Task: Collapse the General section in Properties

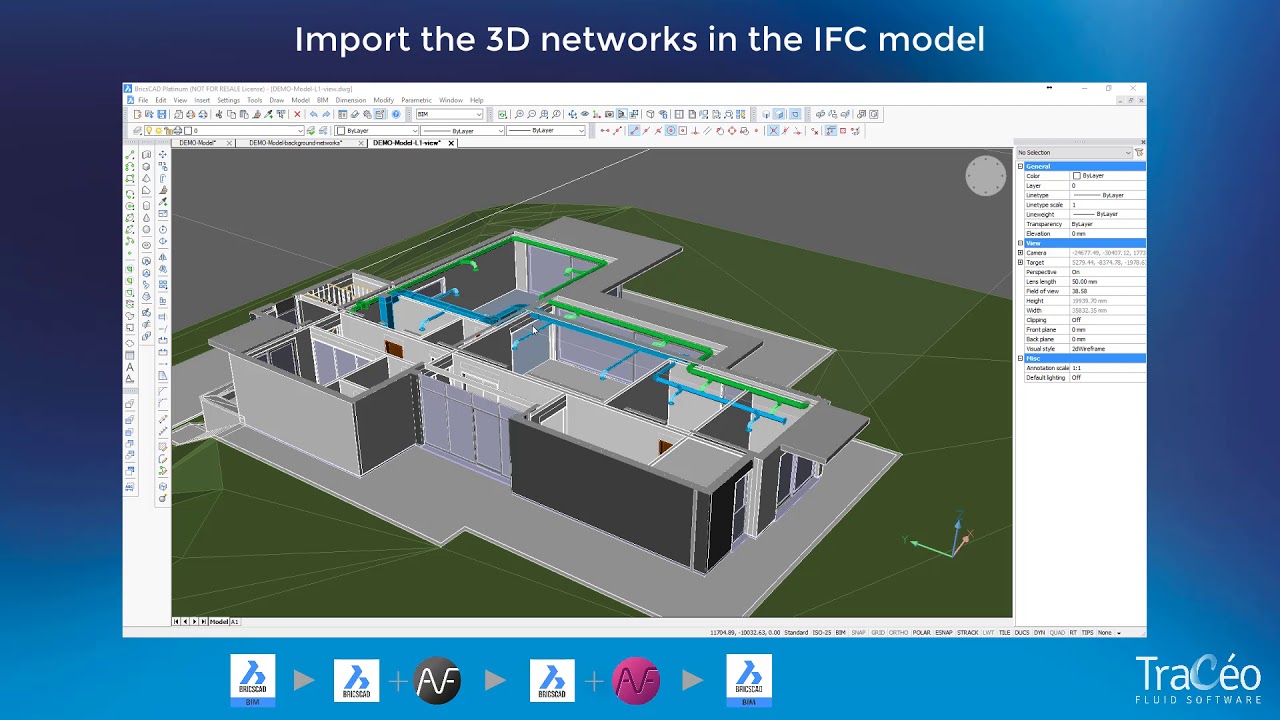Action: pyautogui.click(x=1020, y=166)
